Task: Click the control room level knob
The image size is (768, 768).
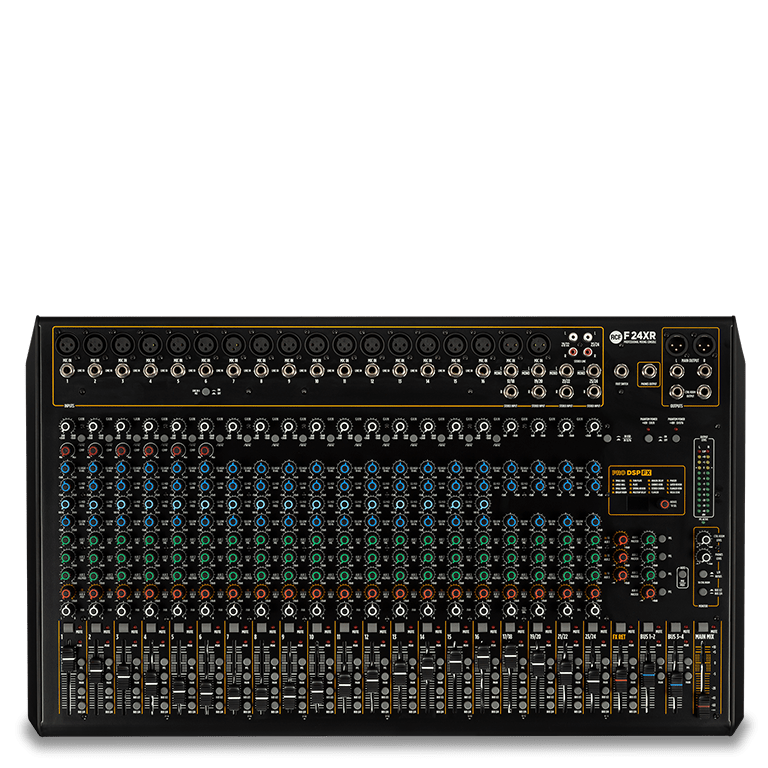Action: pos(706,540)
